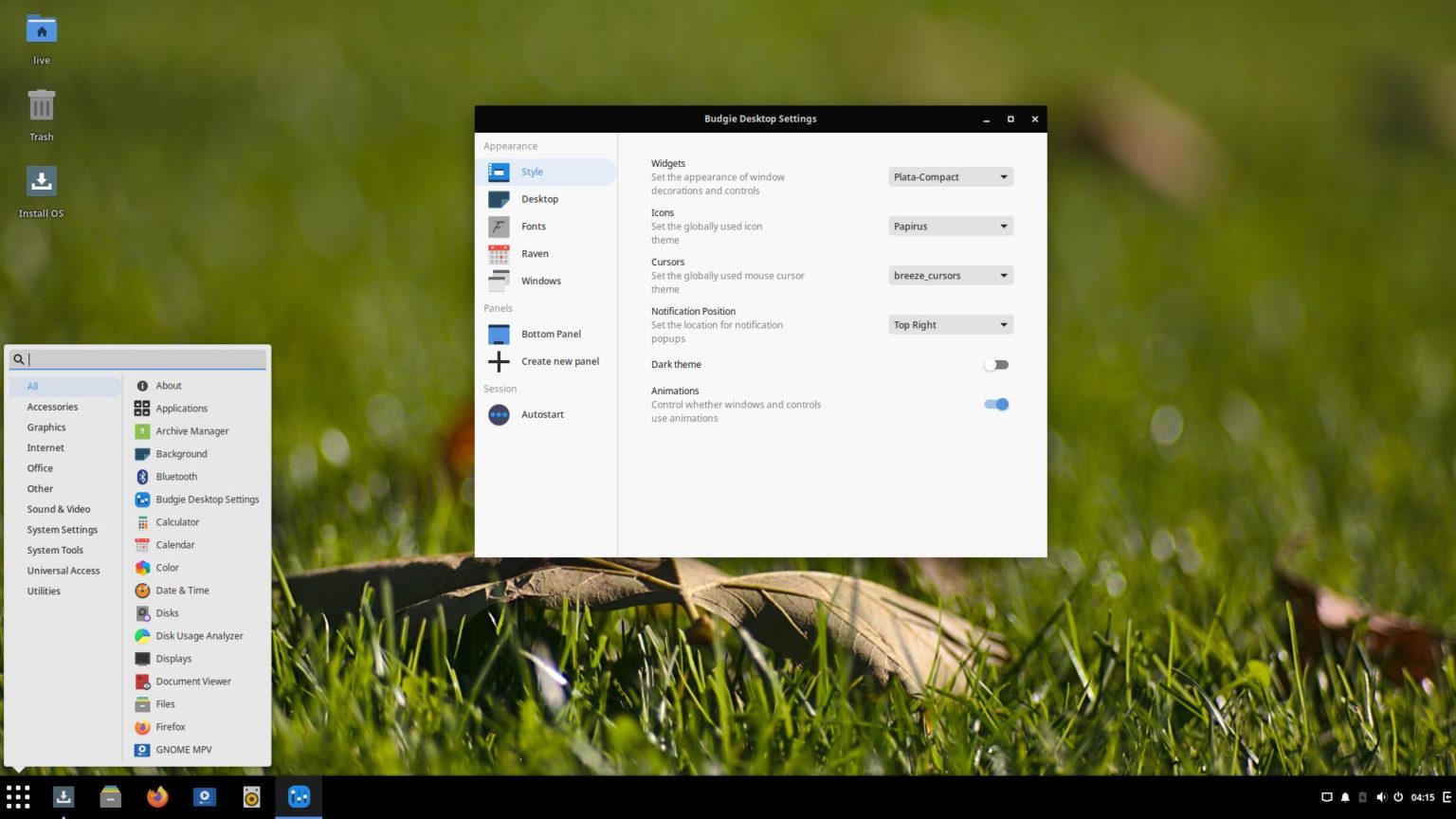
Task: Open Autostart session settings
Action: pyautogui.click(x=542, y=414)
